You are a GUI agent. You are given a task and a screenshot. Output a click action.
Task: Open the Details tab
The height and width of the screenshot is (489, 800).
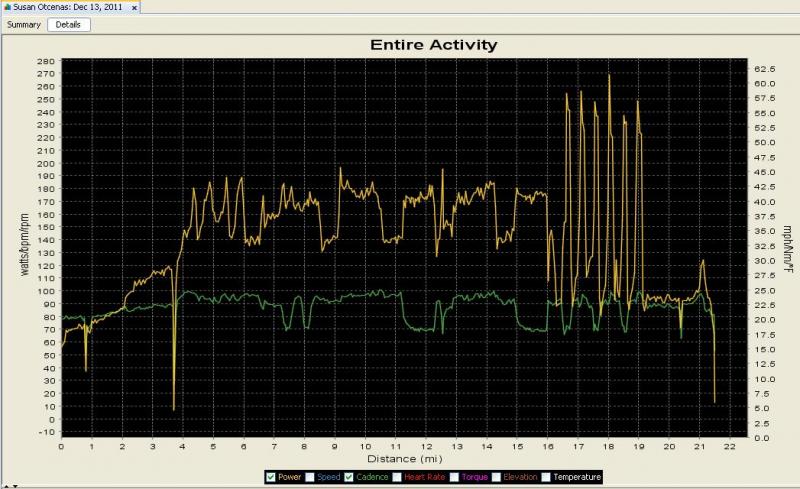pos(69,24)
